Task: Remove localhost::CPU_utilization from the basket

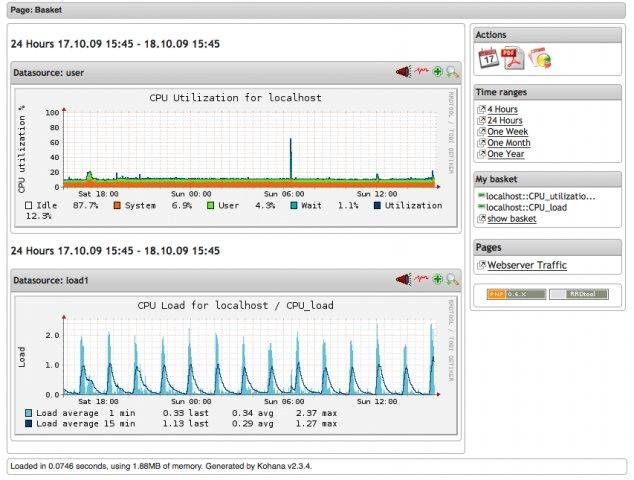Action: (481, 196)
